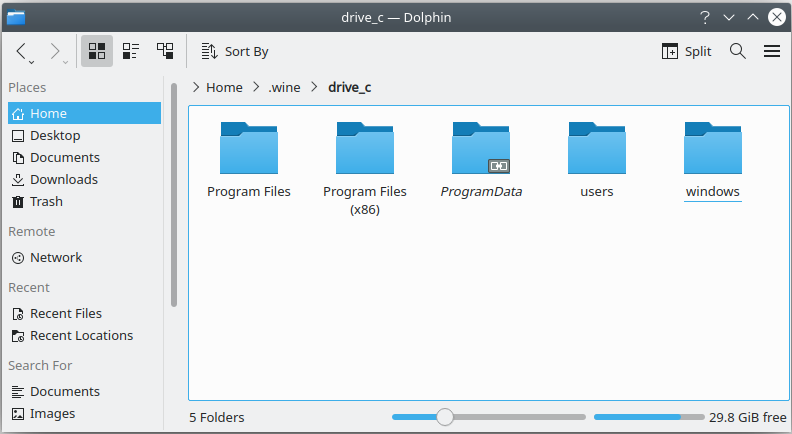Click the 'ProgramData' folder name
This screenshot has width=792, height=434.
pos(481,191)
